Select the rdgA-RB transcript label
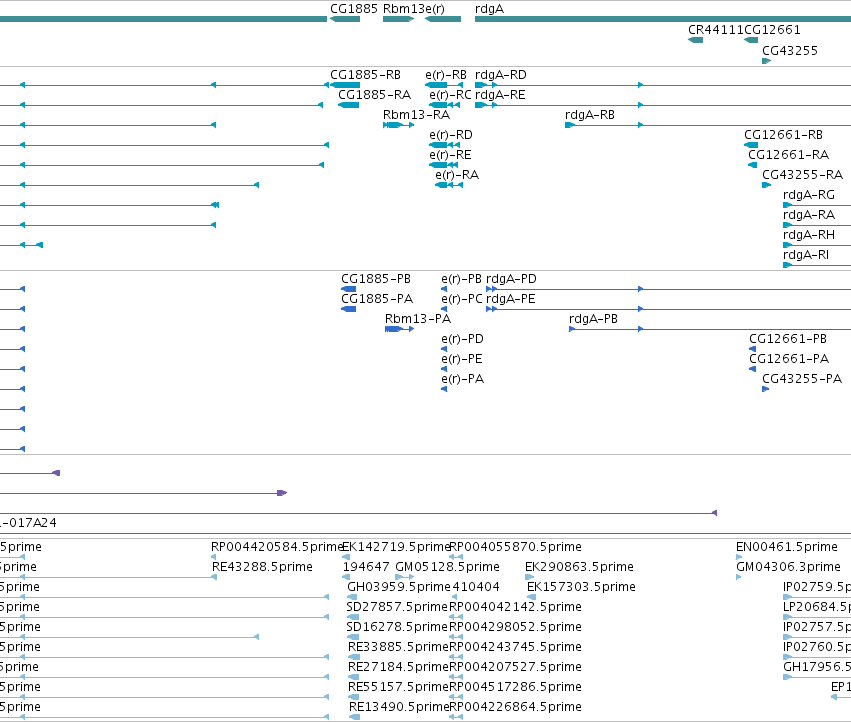 point(589,115)
